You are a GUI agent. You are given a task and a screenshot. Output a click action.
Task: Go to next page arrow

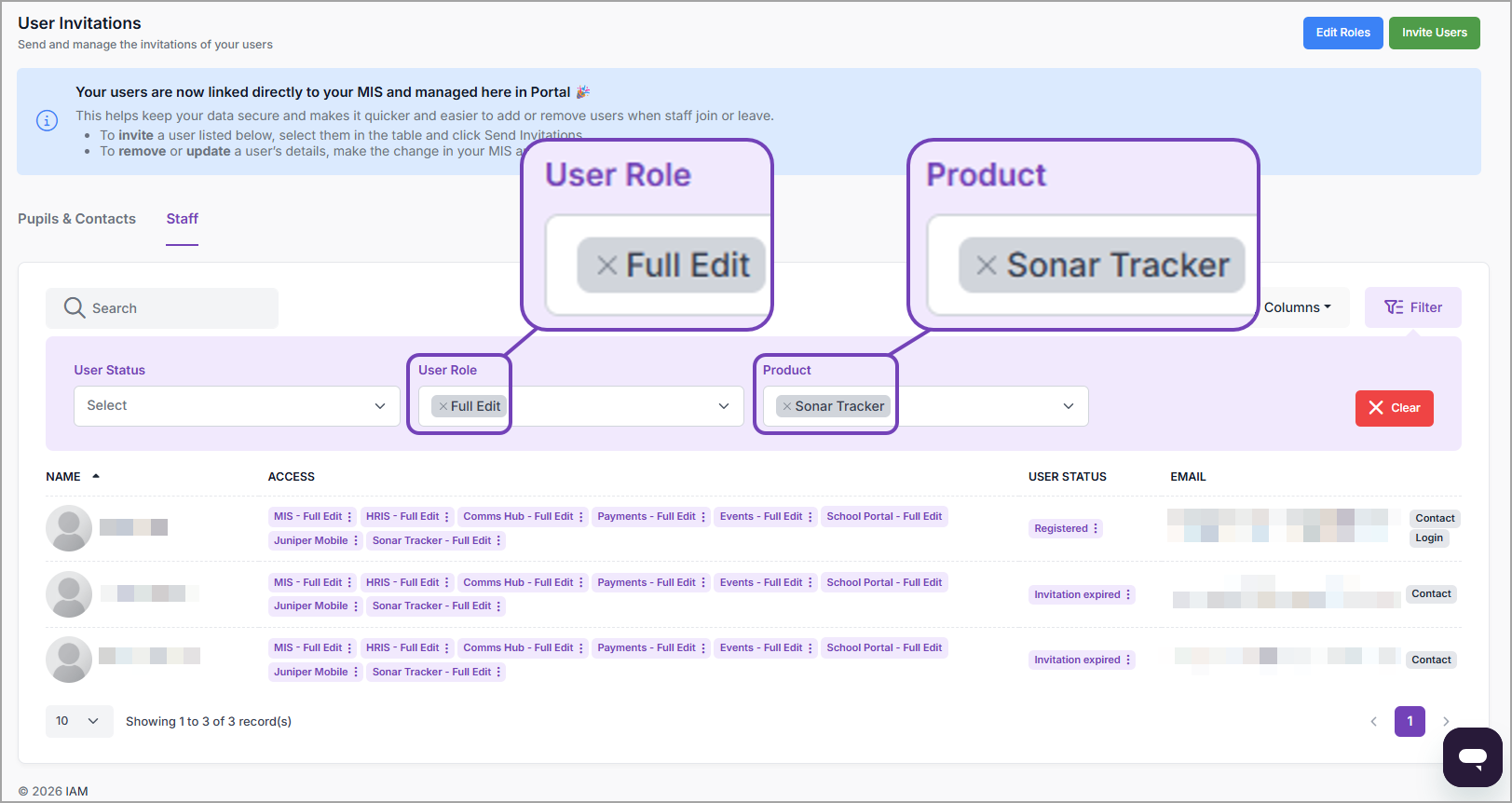pyautogui.click(x=1446, y=721)
